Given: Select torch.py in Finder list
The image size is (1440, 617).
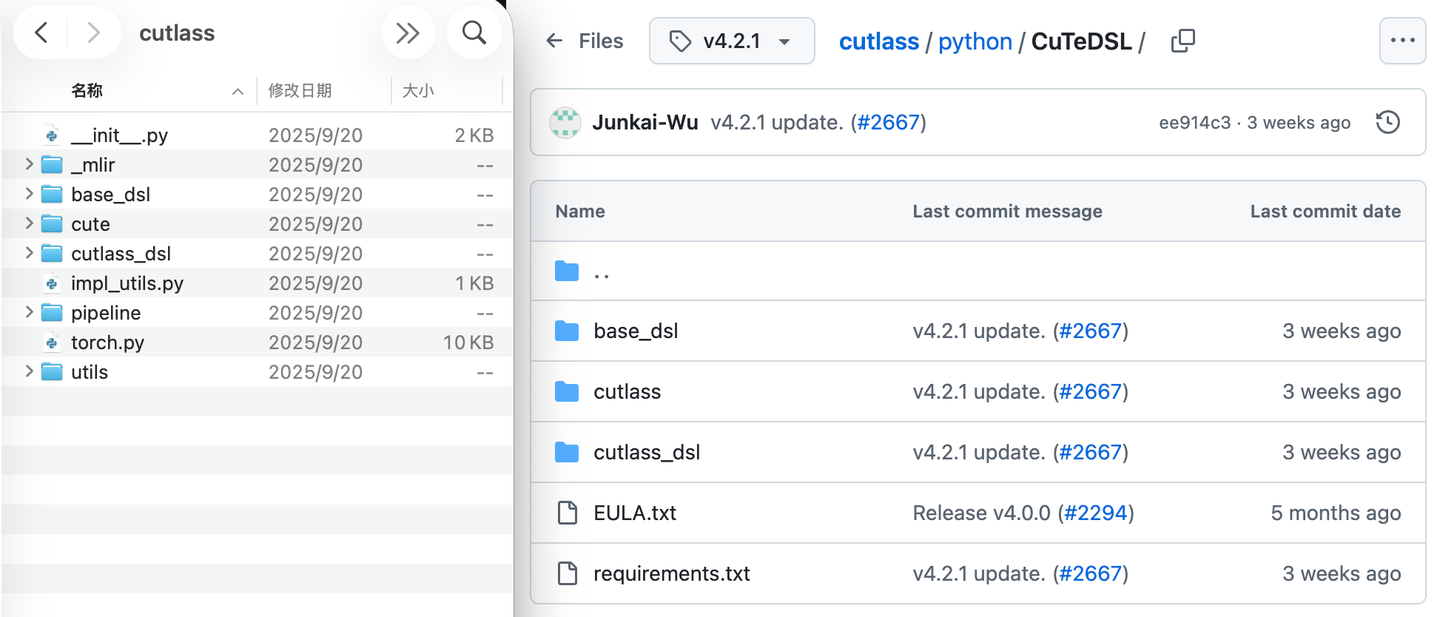Looking at the screenshot, I should 108,342.
